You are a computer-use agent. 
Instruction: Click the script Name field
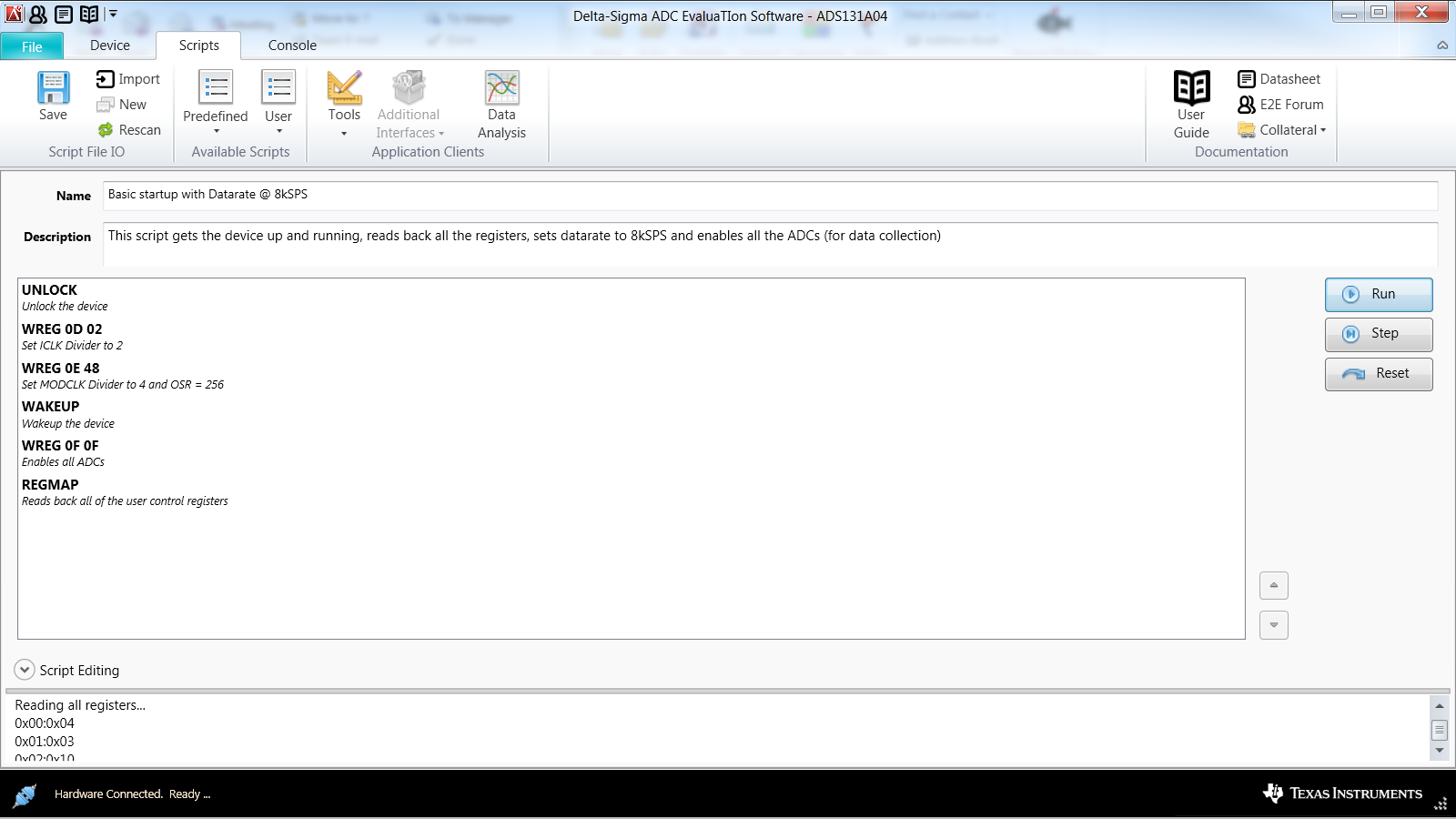click(770, 196)
